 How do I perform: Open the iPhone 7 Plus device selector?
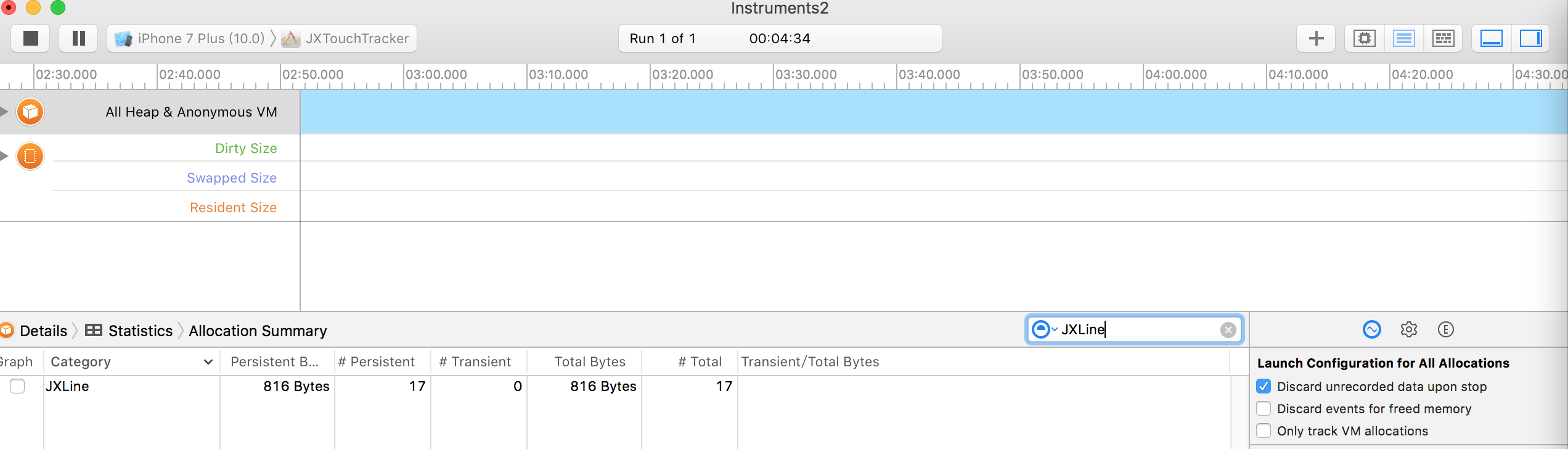190,38
